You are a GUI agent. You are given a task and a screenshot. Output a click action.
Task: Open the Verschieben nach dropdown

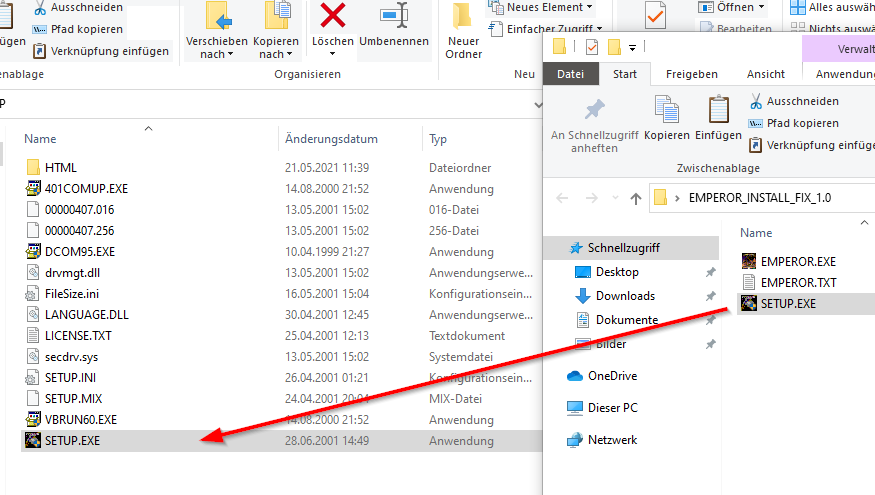(x=217, y=47)
